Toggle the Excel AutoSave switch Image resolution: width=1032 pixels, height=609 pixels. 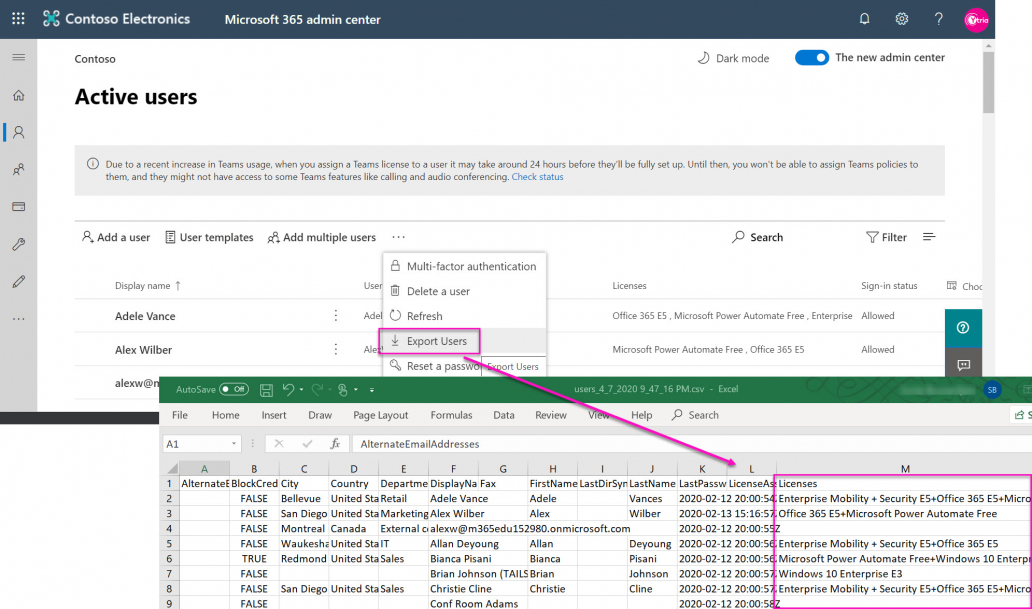click(x=234, y=389)
